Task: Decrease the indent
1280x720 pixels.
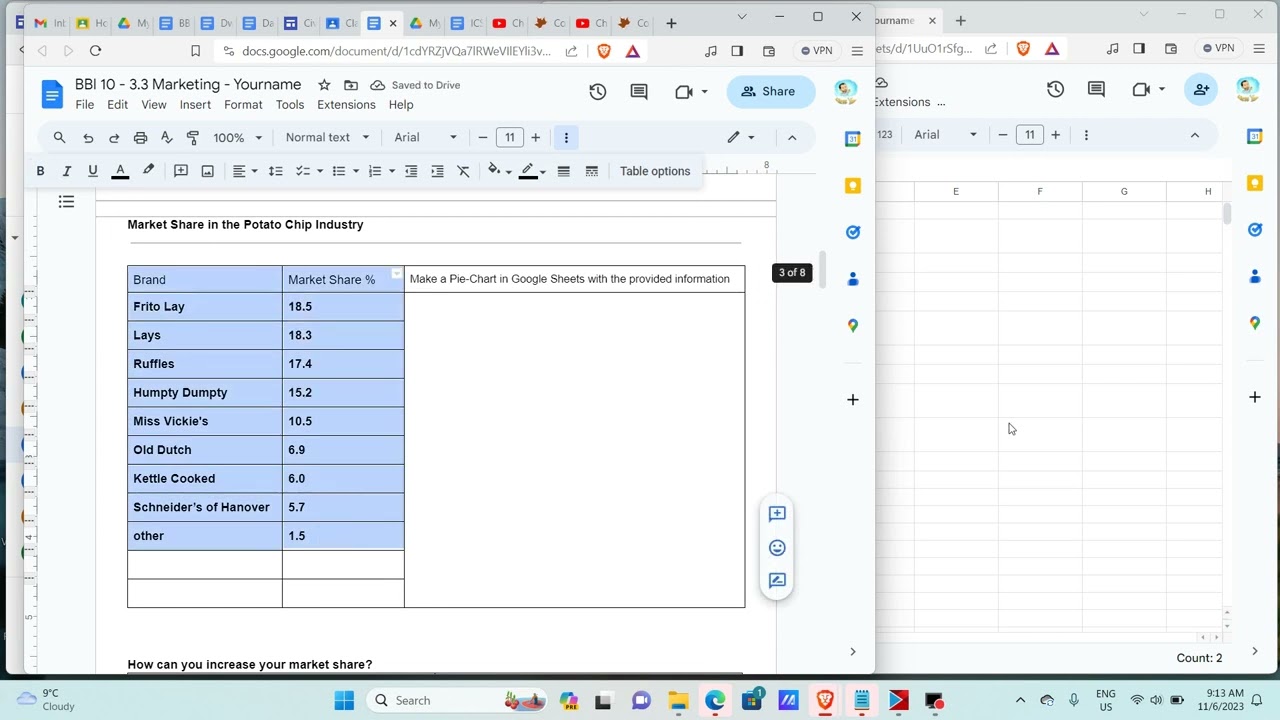Action: tap(411, 171)
